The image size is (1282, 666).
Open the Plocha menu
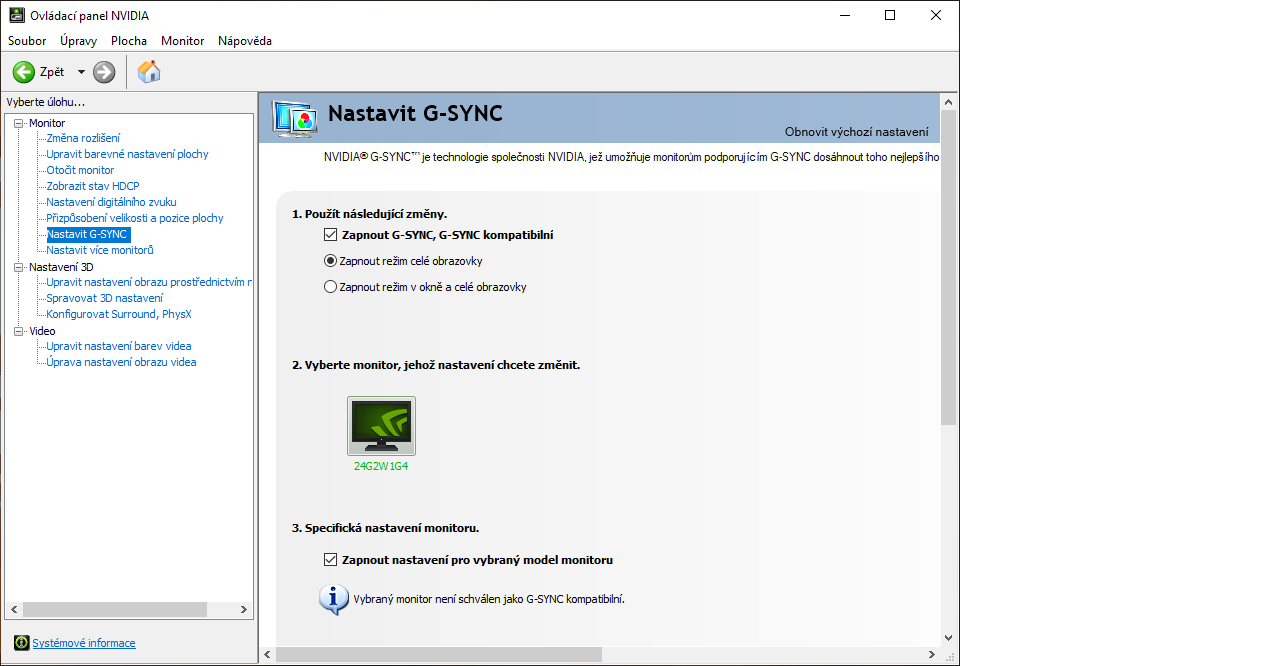(x=129, y=41)
